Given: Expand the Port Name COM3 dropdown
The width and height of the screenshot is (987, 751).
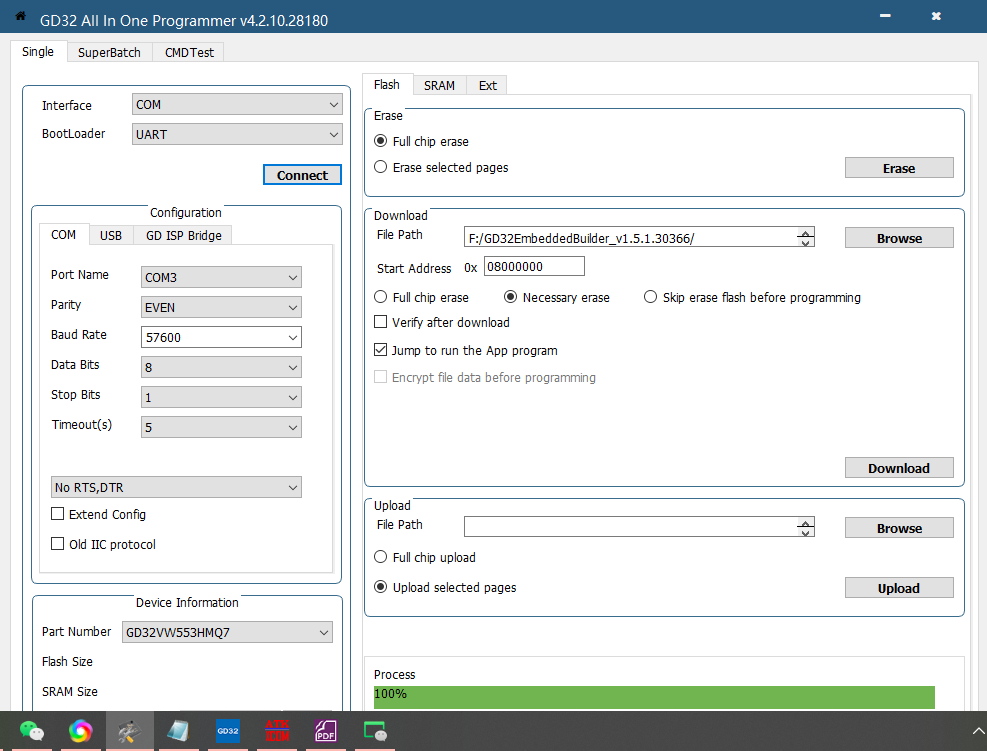Looking at the screenshot, I should [x=221, y=277].
